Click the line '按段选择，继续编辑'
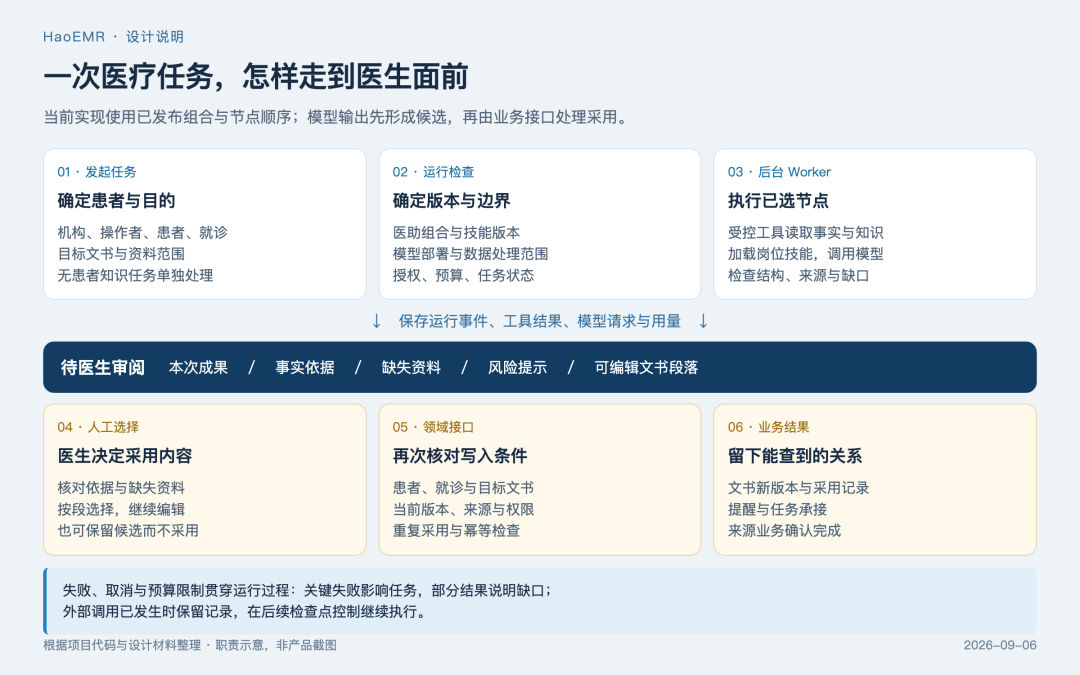 [x=121, y=509]
